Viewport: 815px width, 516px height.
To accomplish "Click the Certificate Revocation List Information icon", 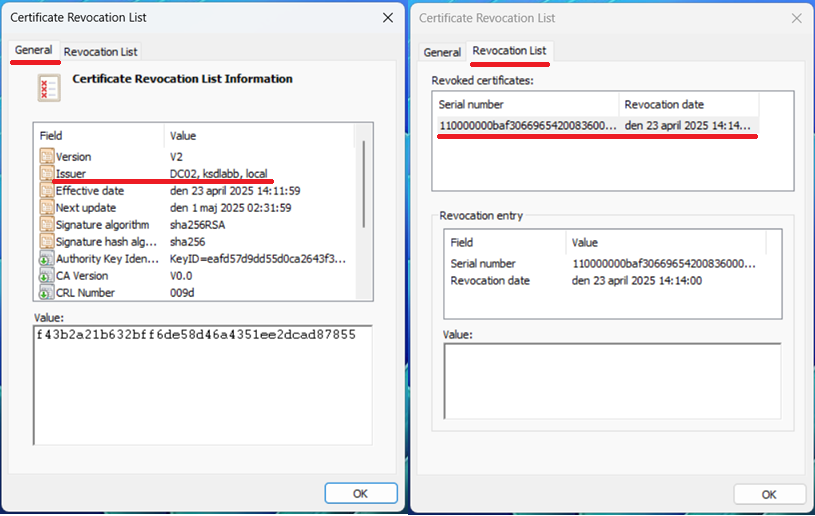I will [x=49, y=87].
